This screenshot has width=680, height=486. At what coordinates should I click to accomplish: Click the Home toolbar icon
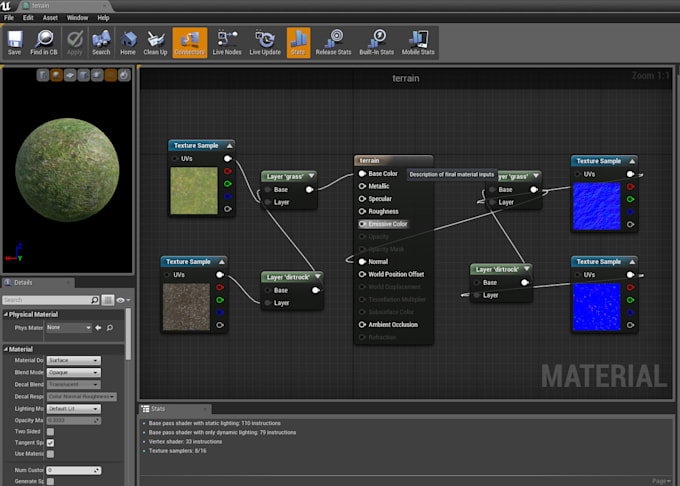[x=128, y=41]
